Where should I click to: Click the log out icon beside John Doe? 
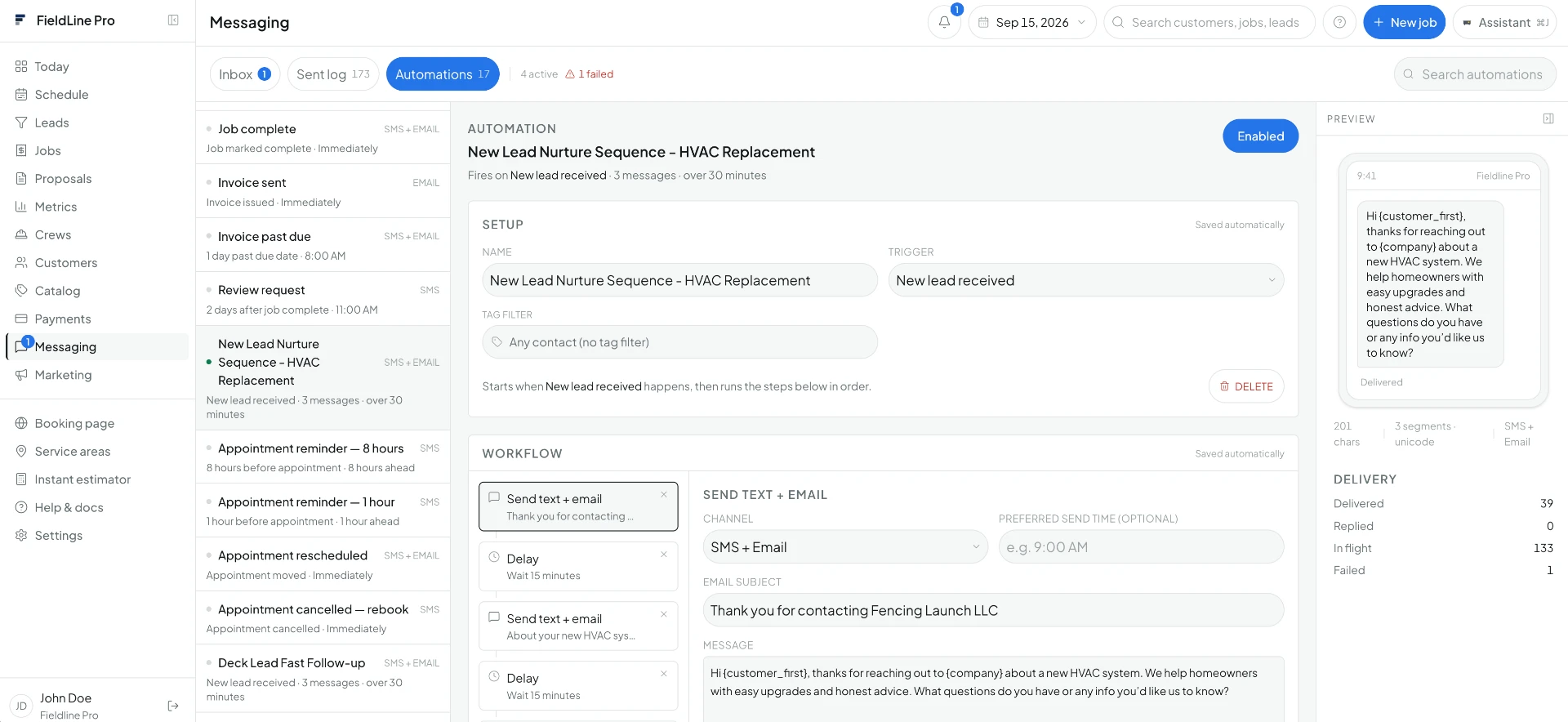173,706
